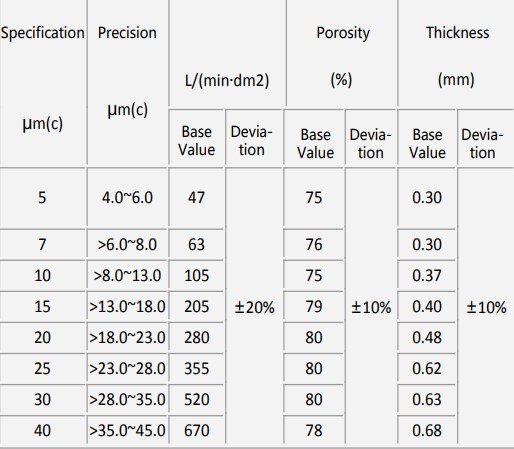Select the 4.0~6.0 precision cell

coord(127,197)
